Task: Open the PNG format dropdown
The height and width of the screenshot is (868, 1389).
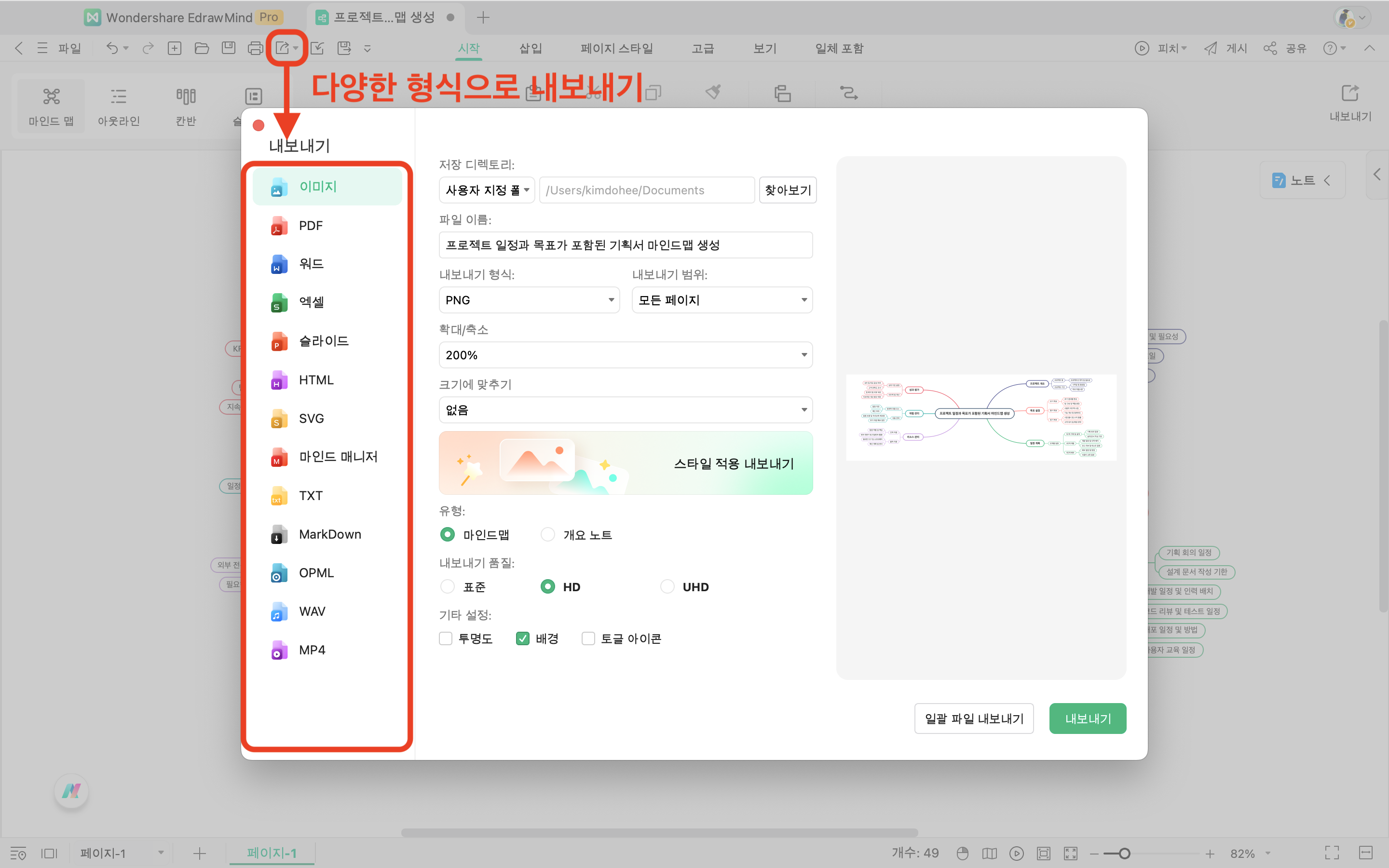Action: point(529,300)
